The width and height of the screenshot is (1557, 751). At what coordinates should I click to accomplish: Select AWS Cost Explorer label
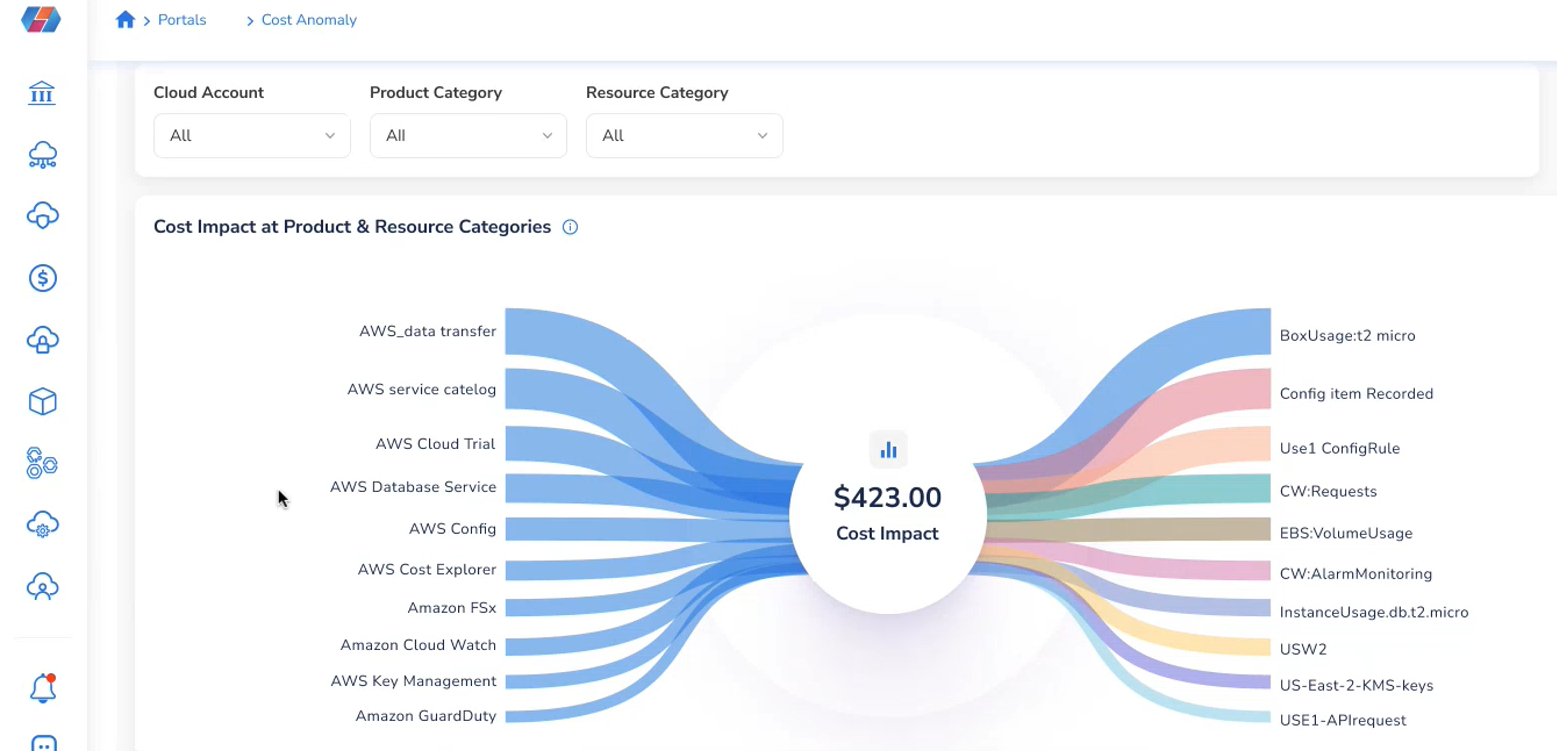tap(427, 569)
